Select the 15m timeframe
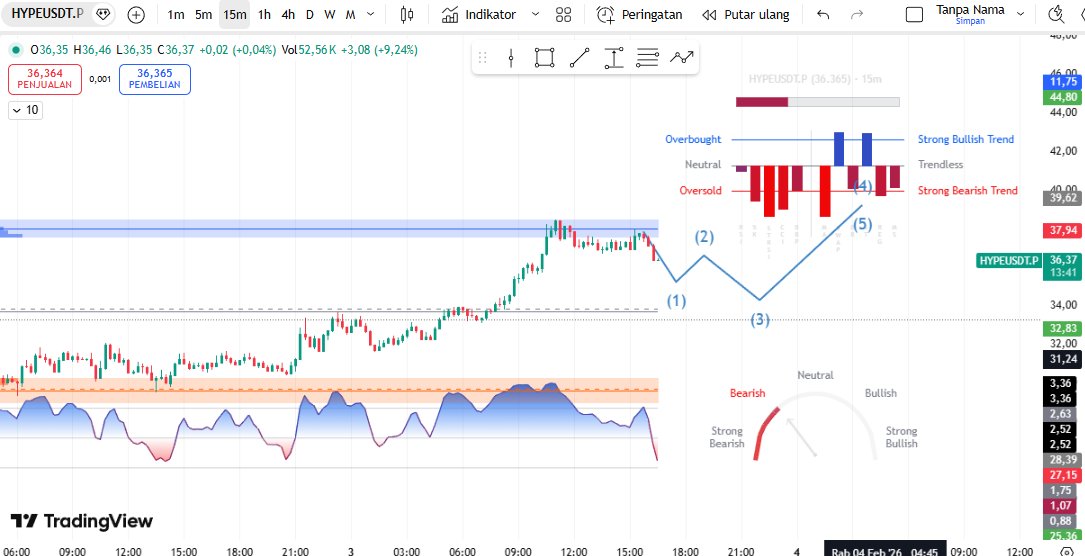Viewport: 1085px width, 556px height. [x=235, y=15]
